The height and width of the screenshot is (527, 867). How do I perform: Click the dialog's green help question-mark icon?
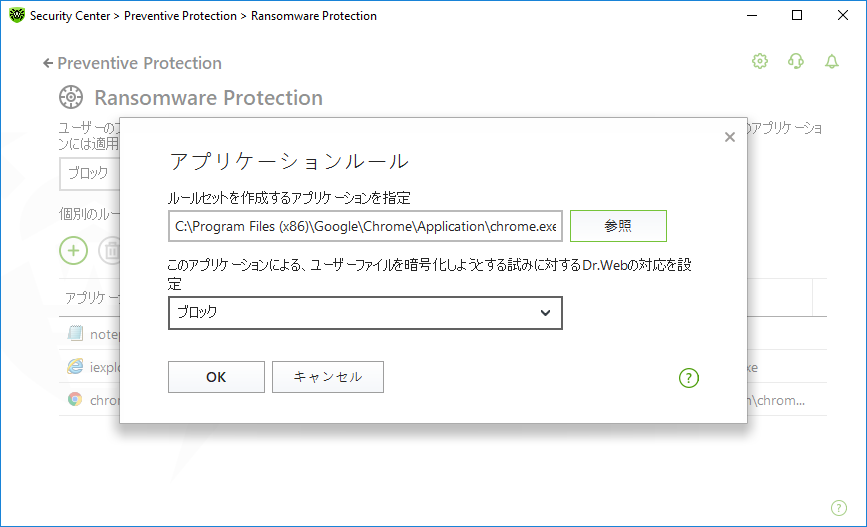pyautogui.click(x=689, y=378)
